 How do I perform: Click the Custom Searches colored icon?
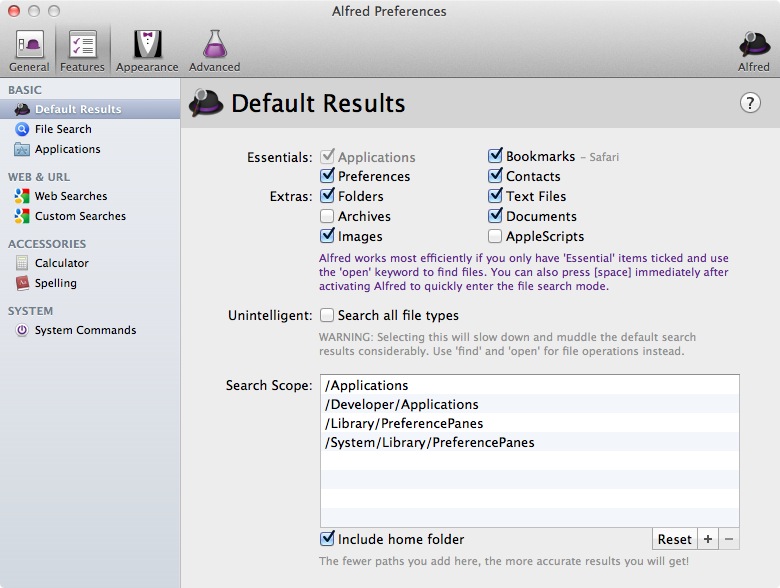22,216
